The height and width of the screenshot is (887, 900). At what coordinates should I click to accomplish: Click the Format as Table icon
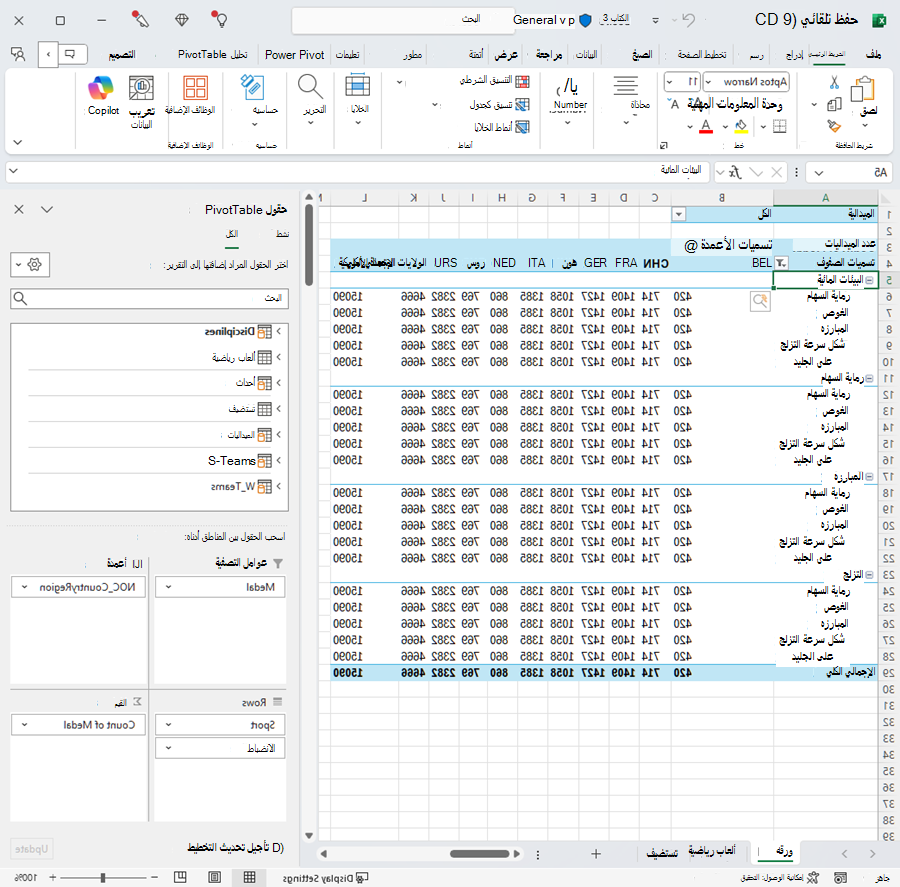[522, 104]
